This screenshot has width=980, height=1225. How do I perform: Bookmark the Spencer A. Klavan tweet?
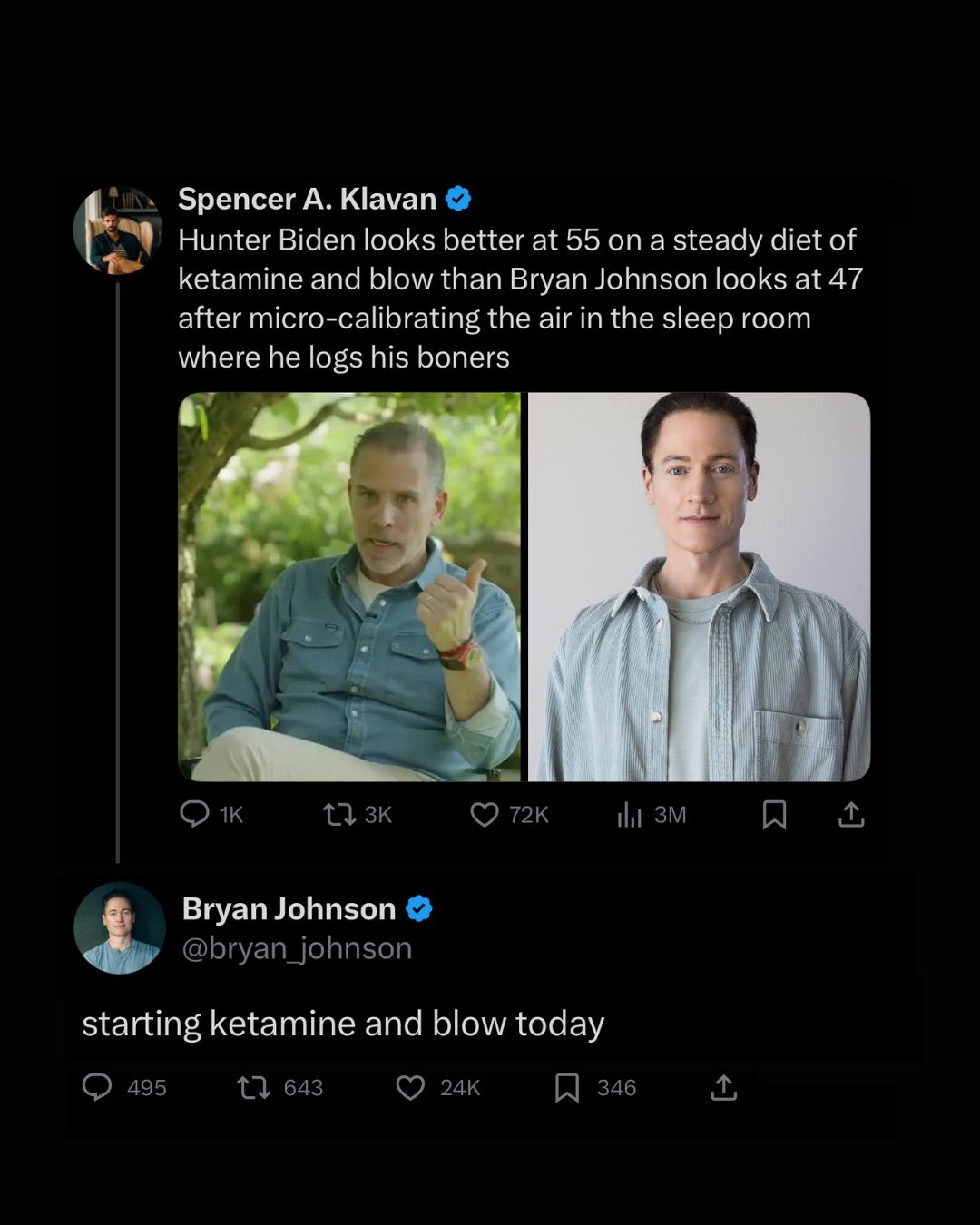[774, 814]
